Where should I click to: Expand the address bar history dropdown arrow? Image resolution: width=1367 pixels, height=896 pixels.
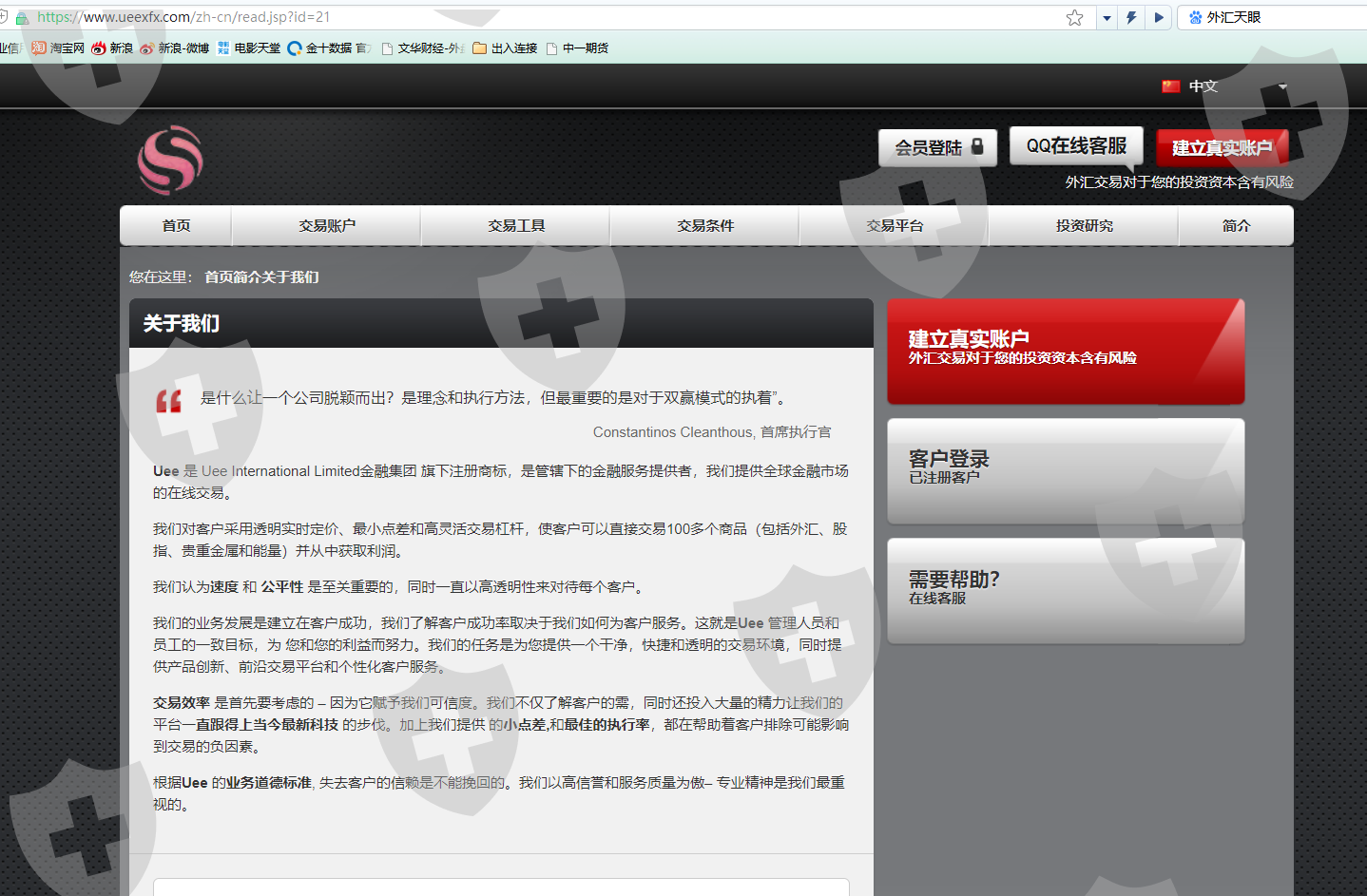[1106, 17]
